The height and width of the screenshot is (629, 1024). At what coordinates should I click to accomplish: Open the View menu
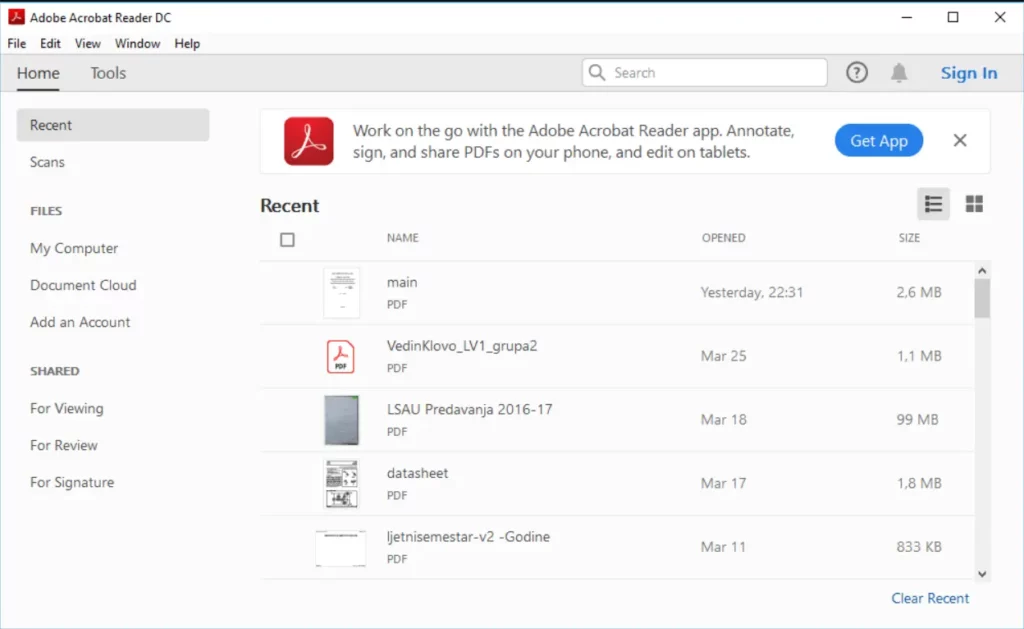[87, 43]
